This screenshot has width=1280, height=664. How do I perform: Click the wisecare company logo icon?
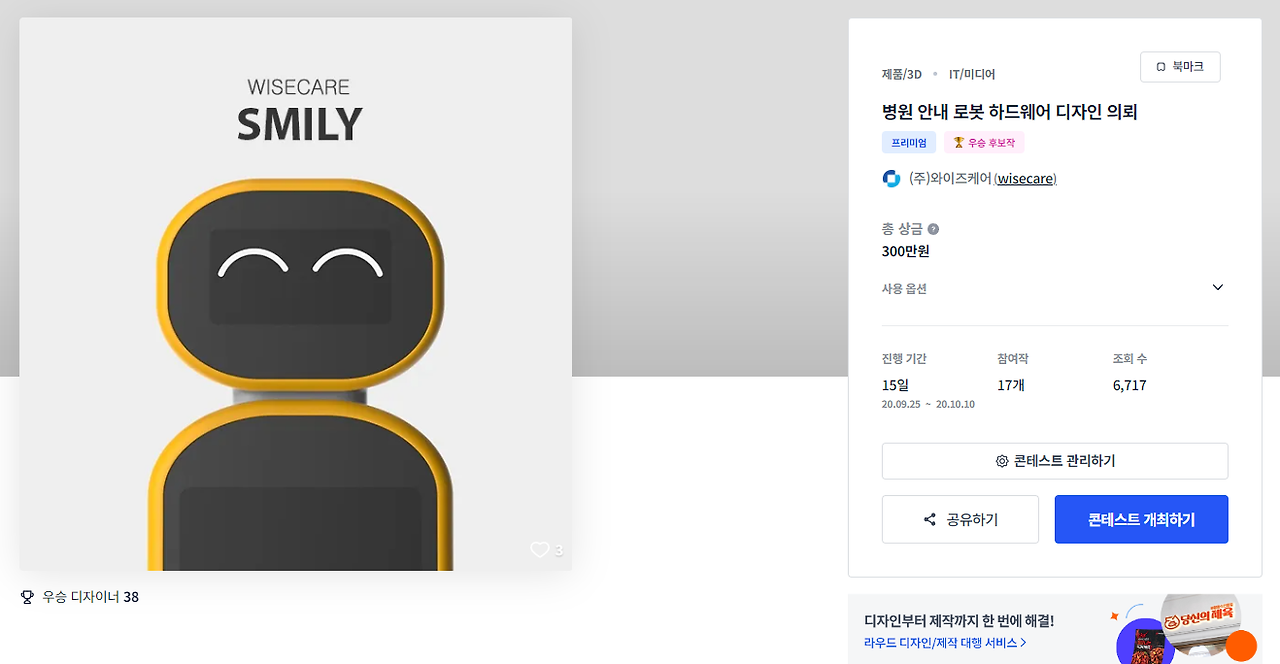coord(891,179)
